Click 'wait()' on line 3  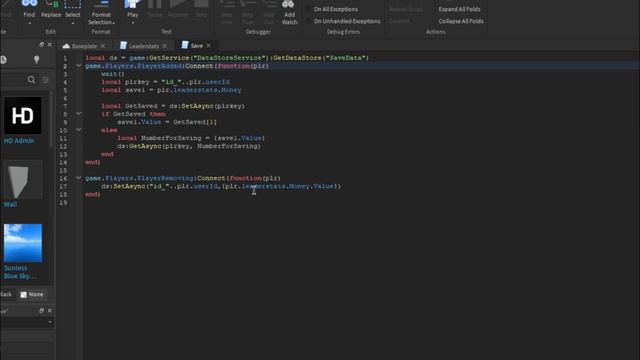(113, 74)
